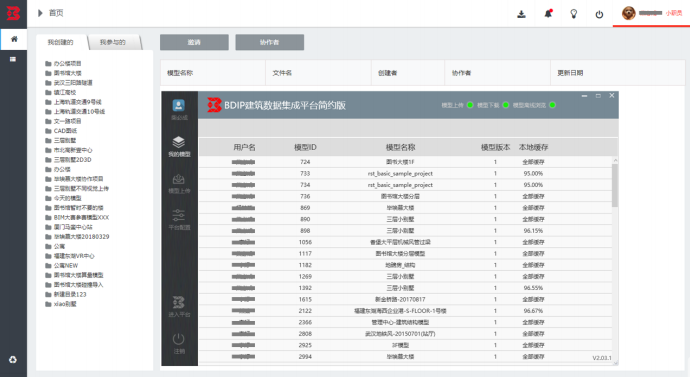
Task: Click 模型ID header in BDIP table
Action: point(305,147)
